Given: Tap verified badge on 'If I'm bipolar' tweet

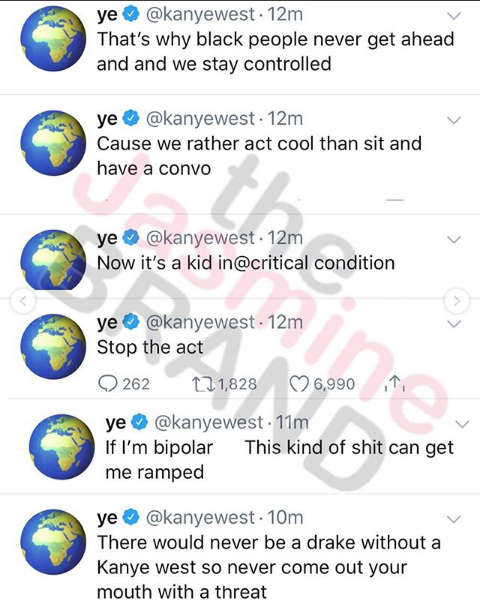Looking at the screenshot, I should tap(140, 422).
